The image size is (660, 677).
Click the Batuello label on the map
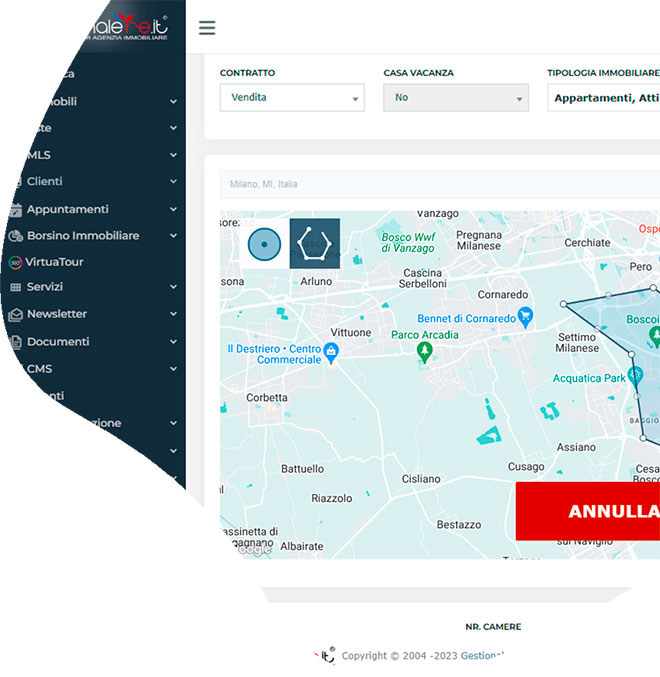[x=302, y=469]
